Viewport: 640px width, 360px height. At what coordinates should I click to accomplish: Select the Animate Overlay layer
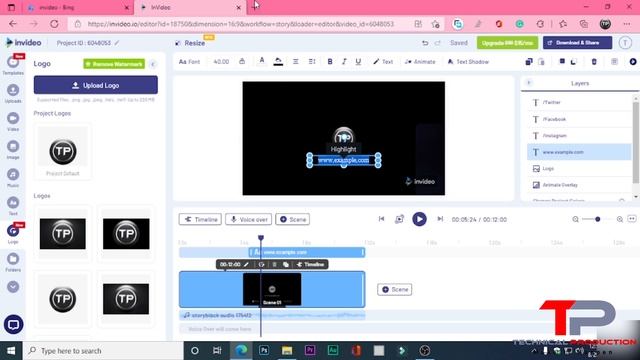click(579, 185)
